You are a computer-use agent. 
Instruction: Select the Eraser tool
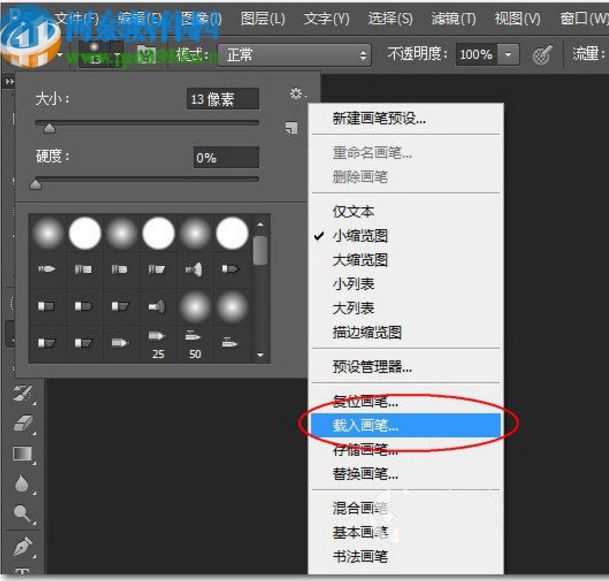pyautogui.click(x=23, y=423)
